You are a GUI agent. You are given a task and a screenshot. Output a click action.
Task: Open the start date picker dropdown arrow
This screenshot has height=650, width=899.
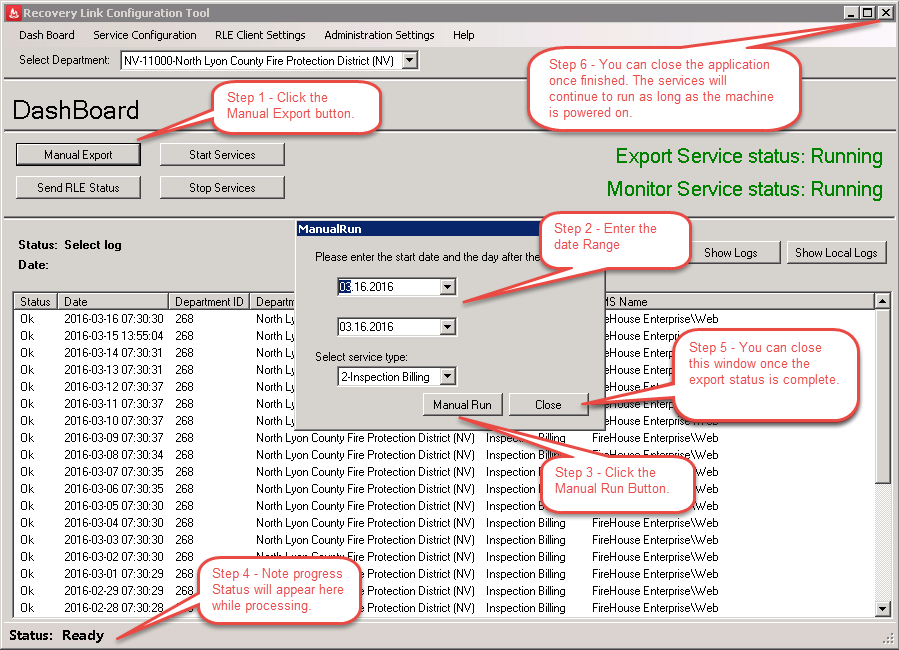tap(447, 287)
